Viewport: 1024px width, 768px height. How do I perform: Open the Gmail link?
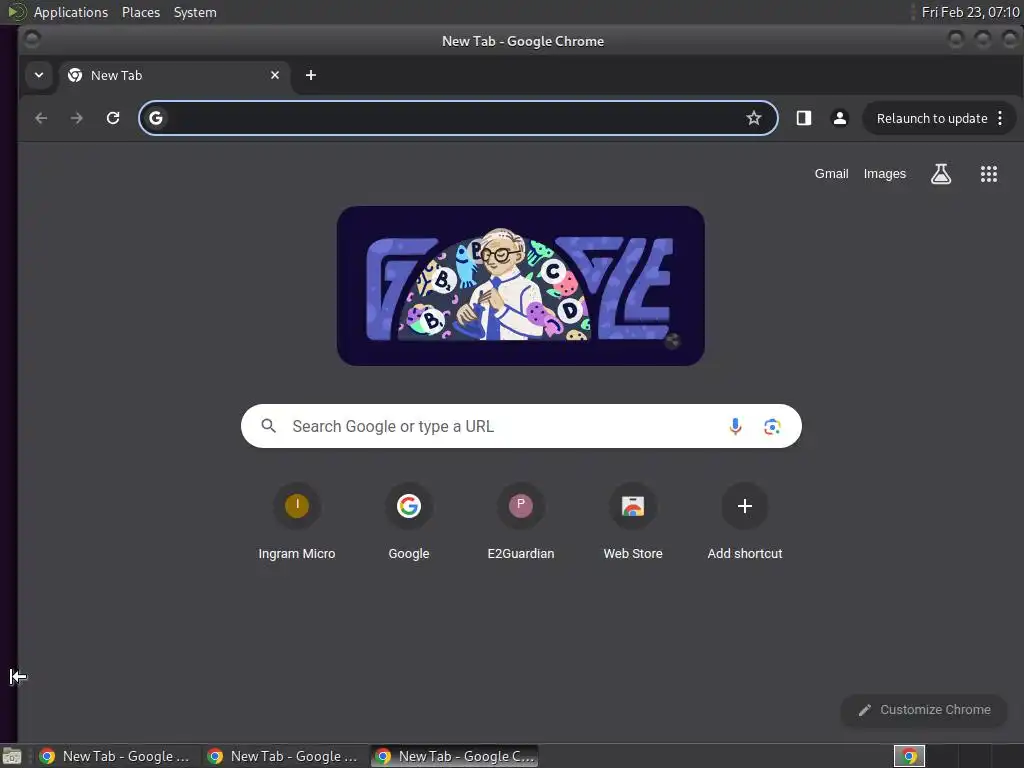pos(831,174)
